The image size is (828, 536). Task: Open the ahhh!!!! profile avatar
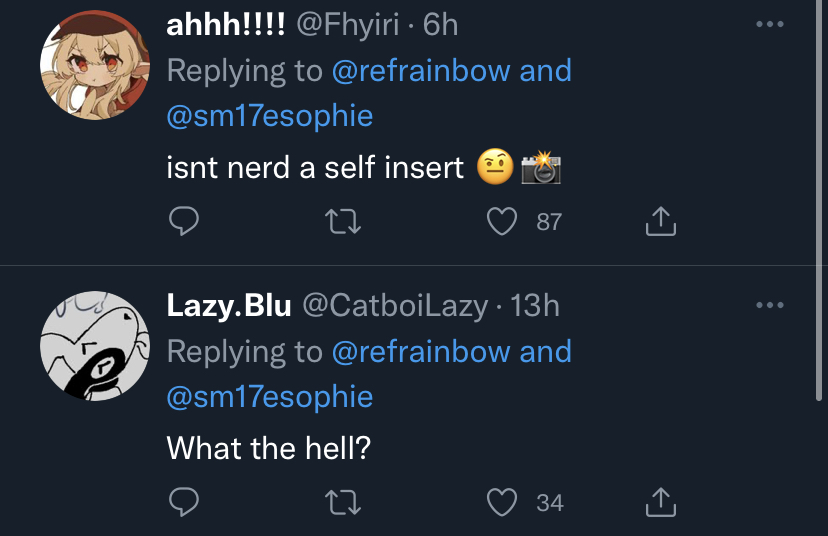pos(95,65)
